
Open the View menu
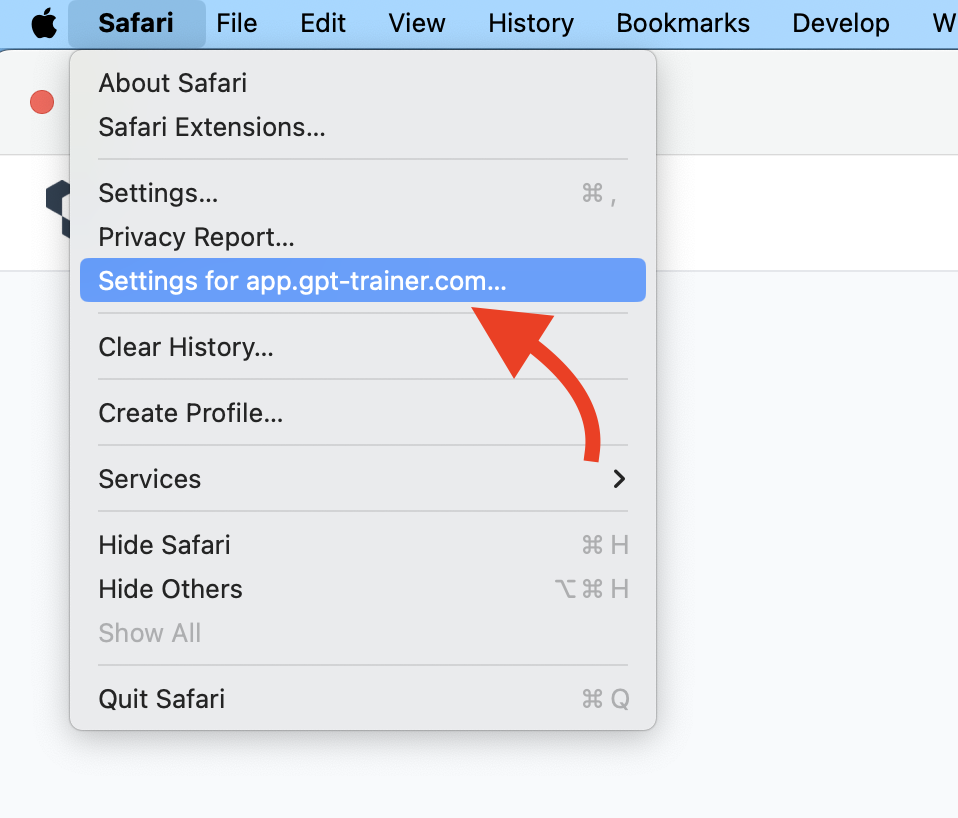point(417,24)
